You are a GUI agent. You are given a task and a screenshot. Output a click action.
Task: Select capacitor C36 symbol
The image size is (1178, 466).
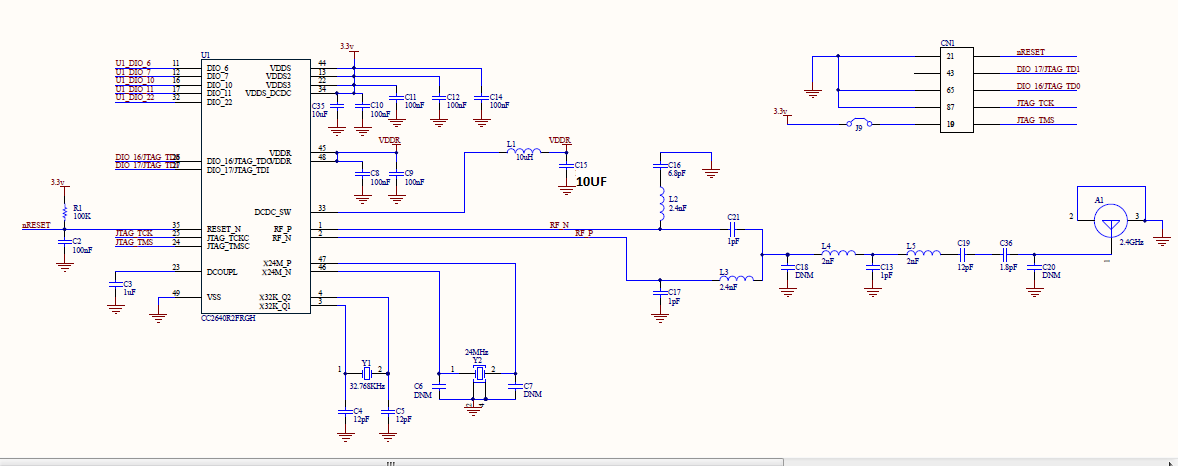tap(1006, 254)
